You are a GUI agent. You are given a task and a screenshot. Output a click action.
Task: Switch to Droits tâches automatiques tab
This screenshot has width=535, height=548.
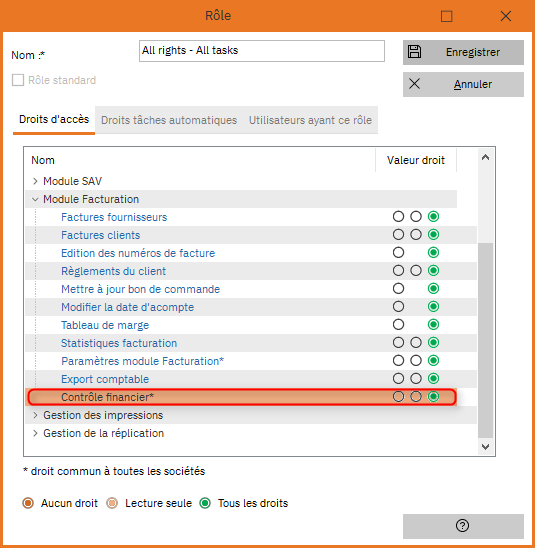[169, 120]
